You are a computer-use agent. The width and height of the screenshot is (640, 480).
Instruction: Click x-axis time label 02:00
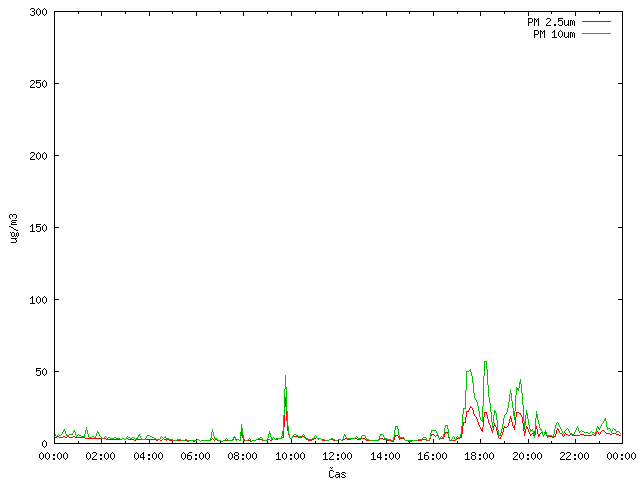100,456
